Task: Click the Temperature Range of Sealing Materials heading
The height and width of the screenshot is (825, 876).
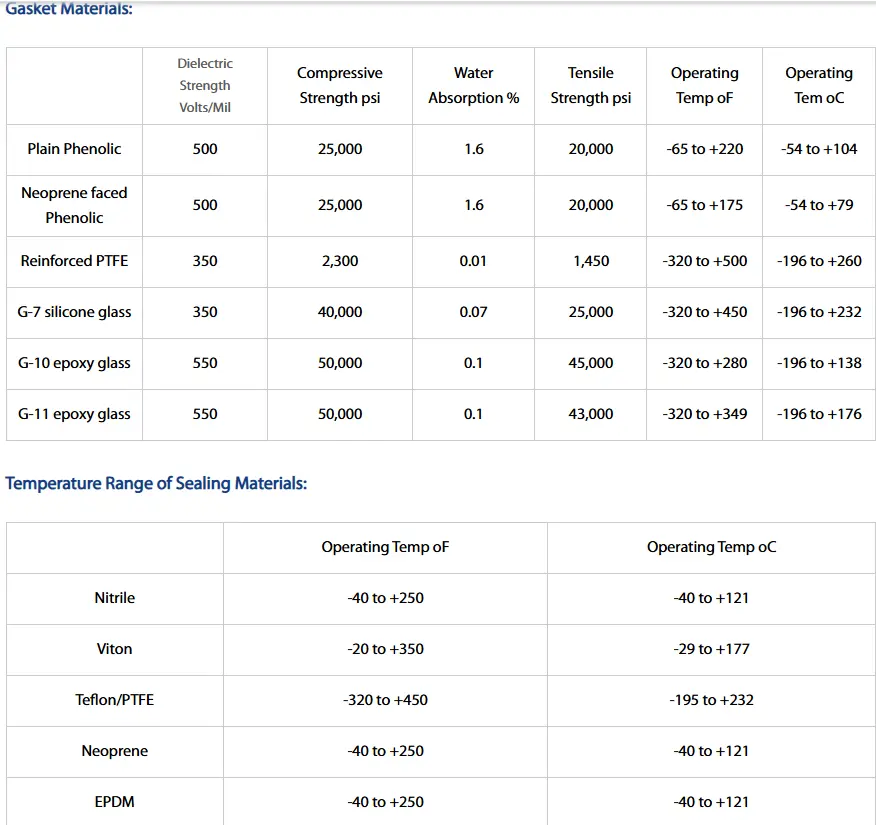Action: [156, 484]
